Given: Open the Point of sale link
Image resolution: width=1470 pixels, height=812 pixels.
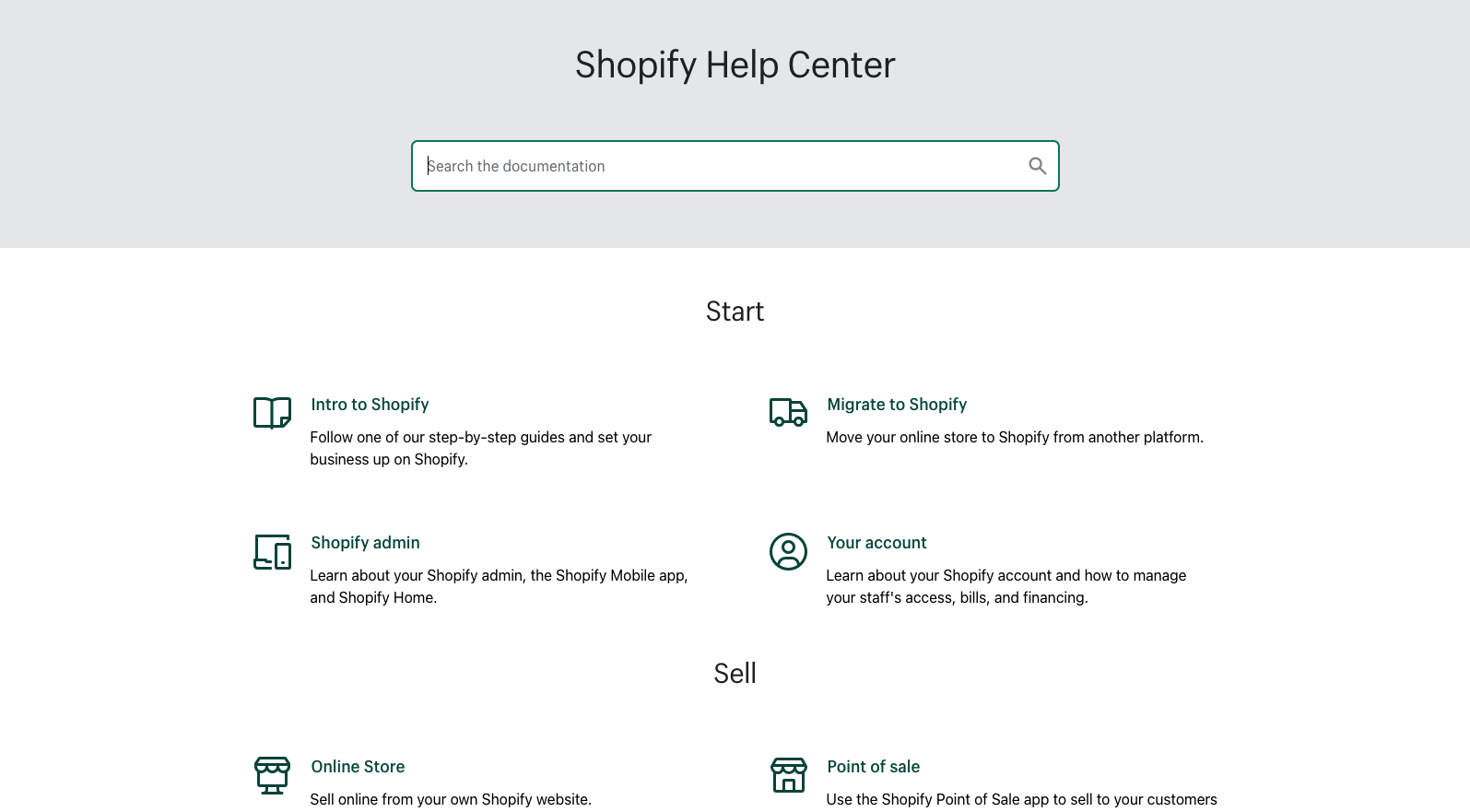Looking at the screenshot, I should [x=873, y=767].
